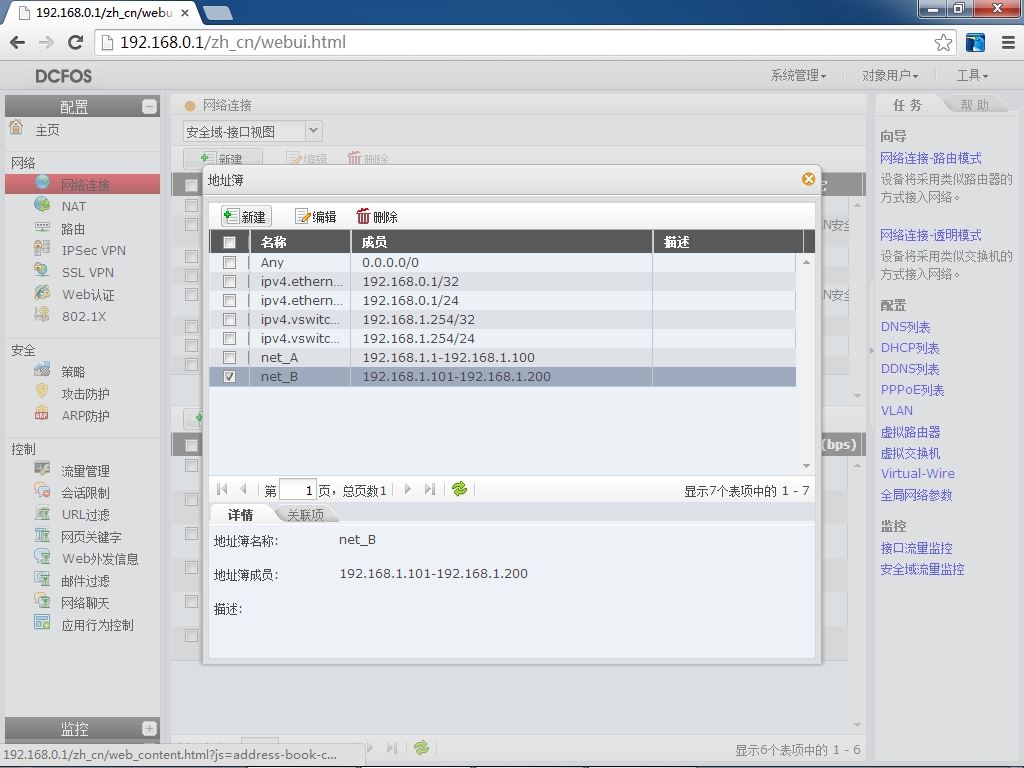Click the 网络连接 globe icon in sidebar
The width and height of the screenshot is (1024, 768).
42,183
